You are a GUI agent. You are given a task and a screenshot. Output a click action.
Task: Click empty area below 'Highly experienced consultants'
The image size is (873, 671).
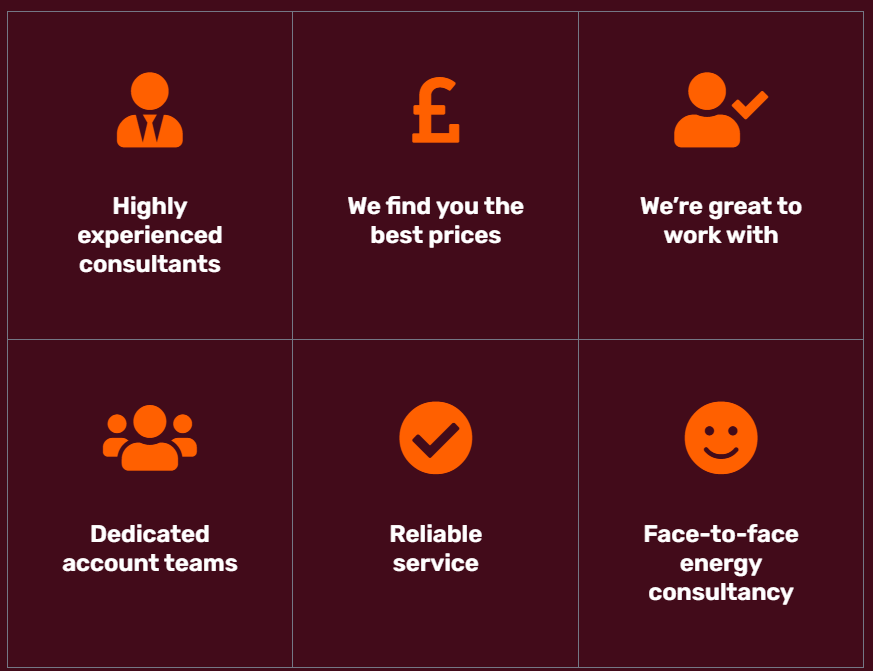pyautogui.click(x=150, y=307)
